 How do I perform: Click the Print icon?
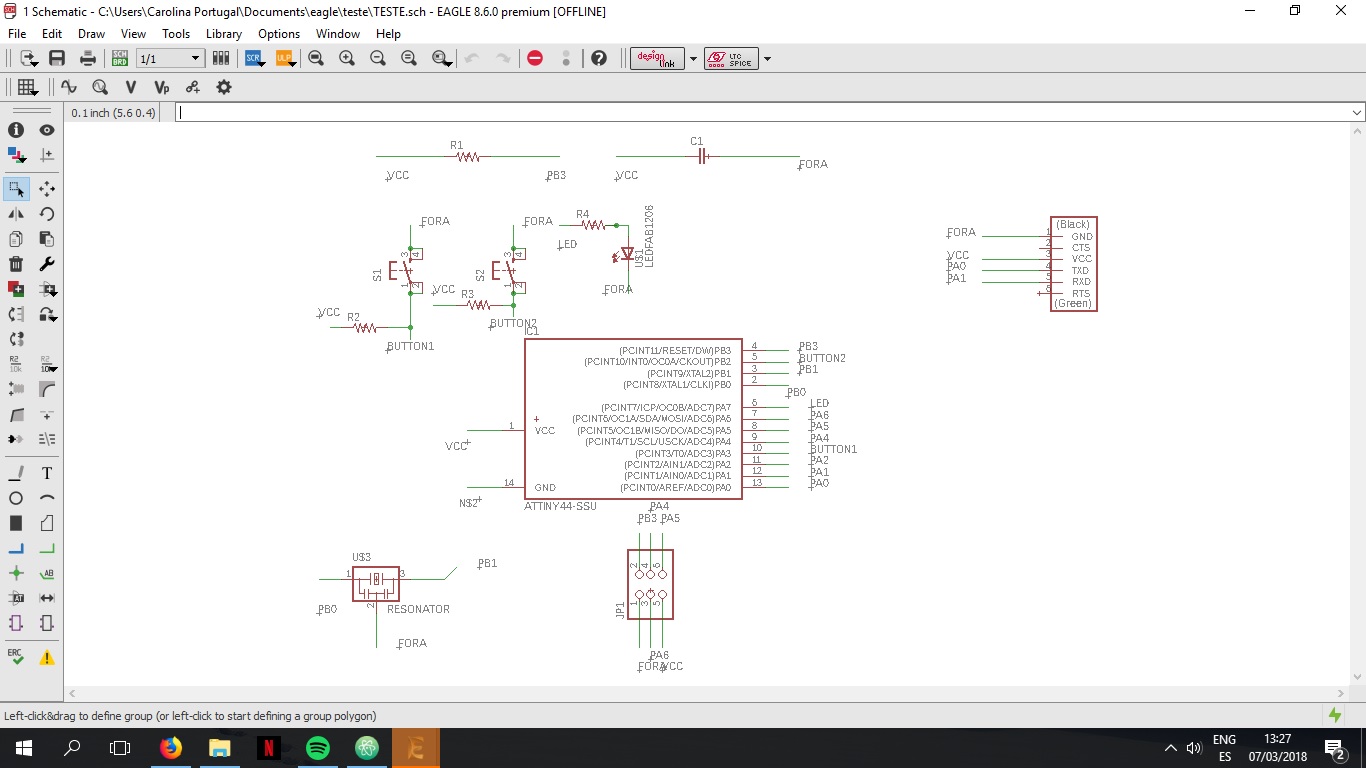tap(88, 58)
